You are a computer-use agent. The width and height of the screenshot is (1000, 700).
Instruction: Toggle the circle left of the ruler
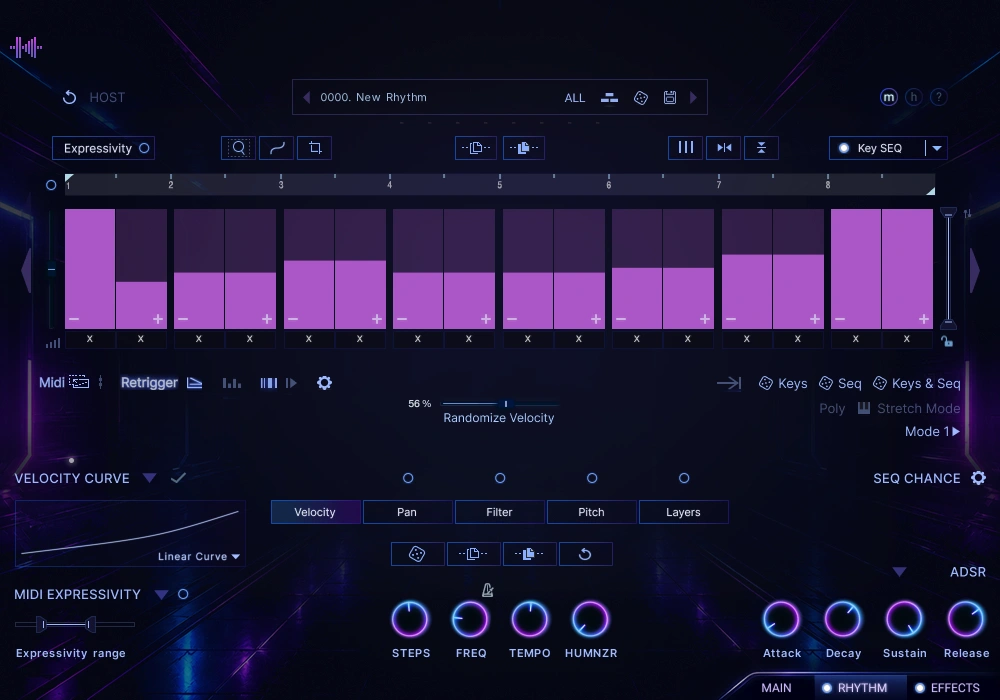tap(51, 185)
